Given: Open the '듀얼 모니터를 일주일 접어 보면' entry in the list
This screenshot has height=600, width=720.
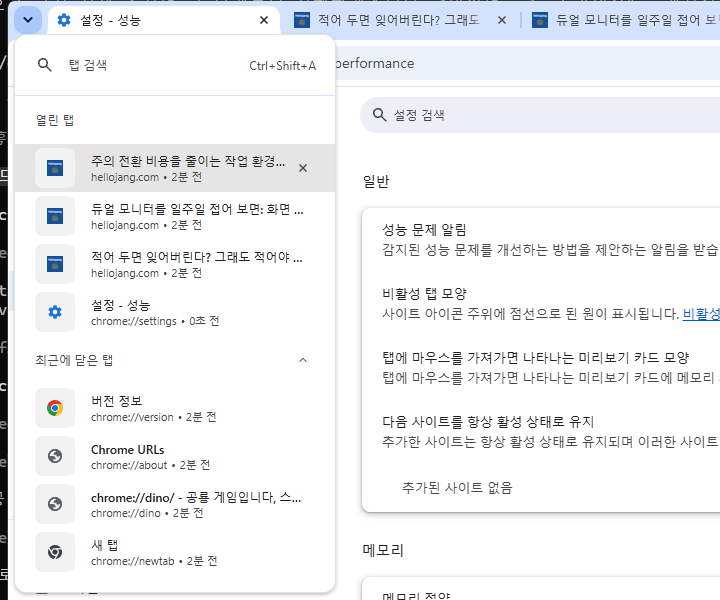Looking at the screenshot, I should pos(175,216).
